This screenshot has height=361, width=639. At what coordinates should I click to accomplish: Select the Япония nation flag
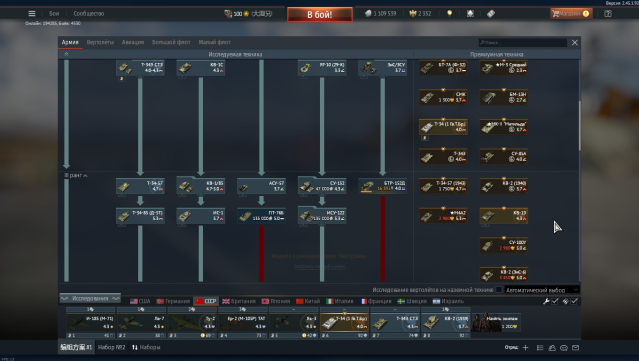[275, 301]
